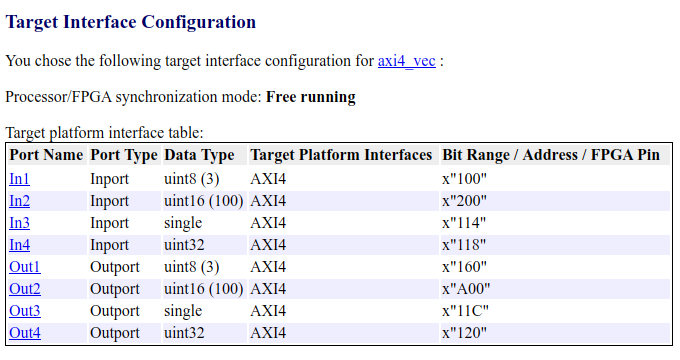Open the axi4_vec model link
Viewport: 680px width, 360px height.
tap(406, 61)
